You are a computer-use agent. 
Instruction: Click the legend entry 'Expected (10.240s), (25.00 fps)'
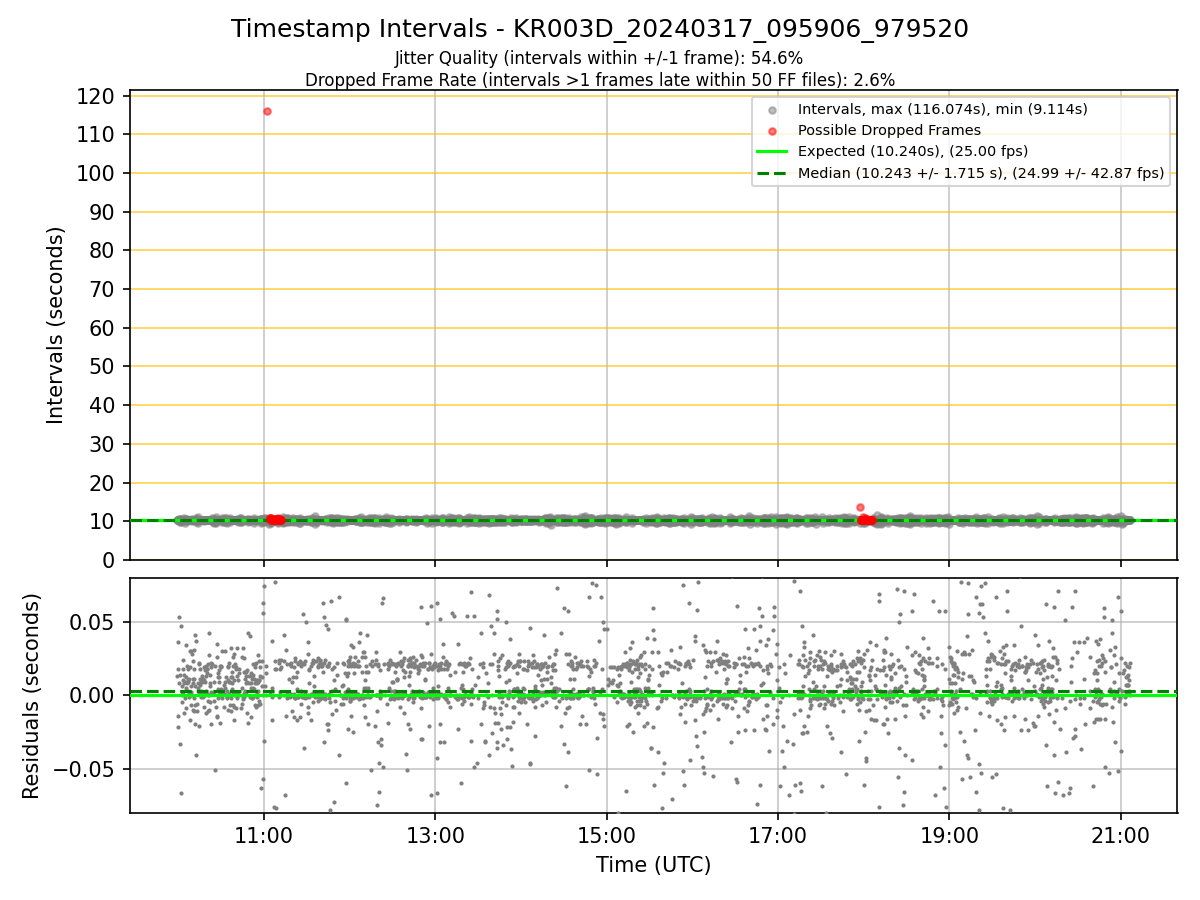[913, 152]
